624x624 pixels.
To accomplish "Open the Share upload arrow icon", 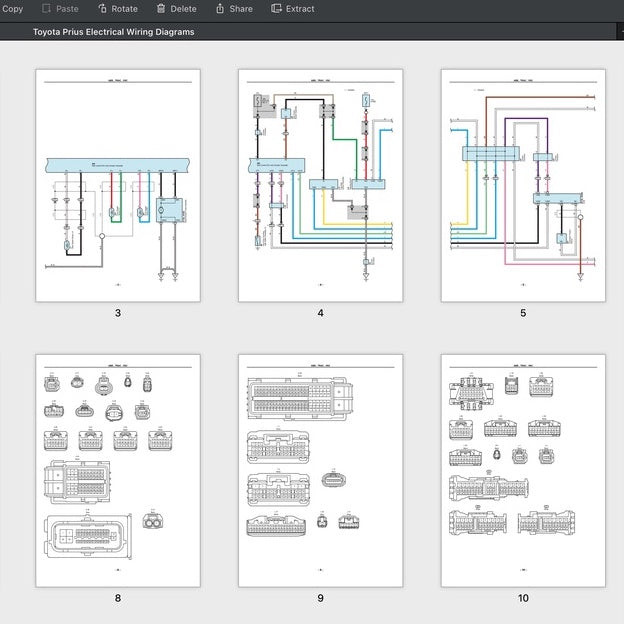I will pyautogui.click(x=220, y=9).
